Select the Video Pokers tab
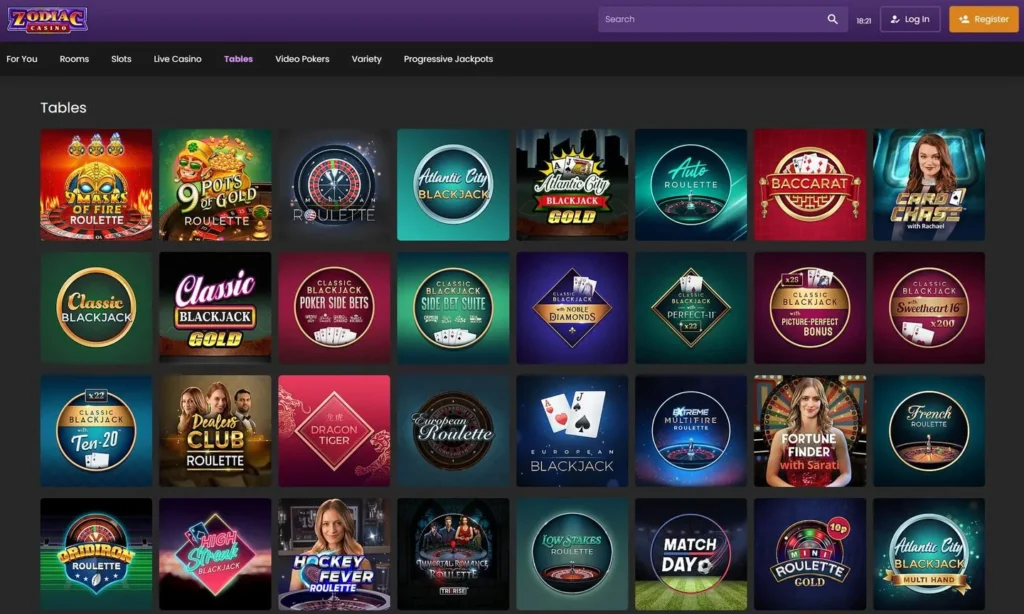Screen dimensions: 1024x614 (302, 59)
